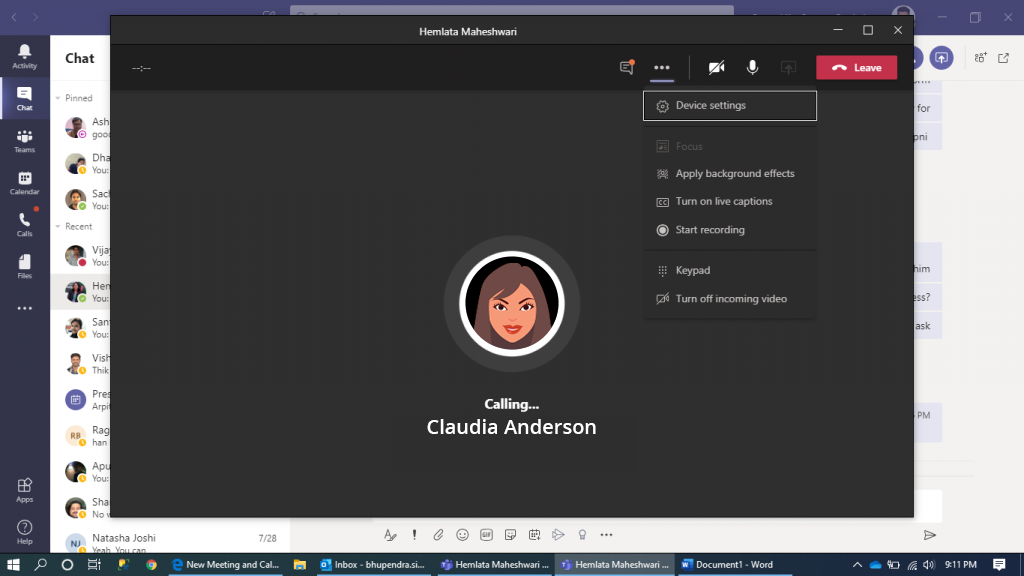The height and width of the screenshot is (576, 1024).
Task: Open the Teams section icon
Action: 24,140
